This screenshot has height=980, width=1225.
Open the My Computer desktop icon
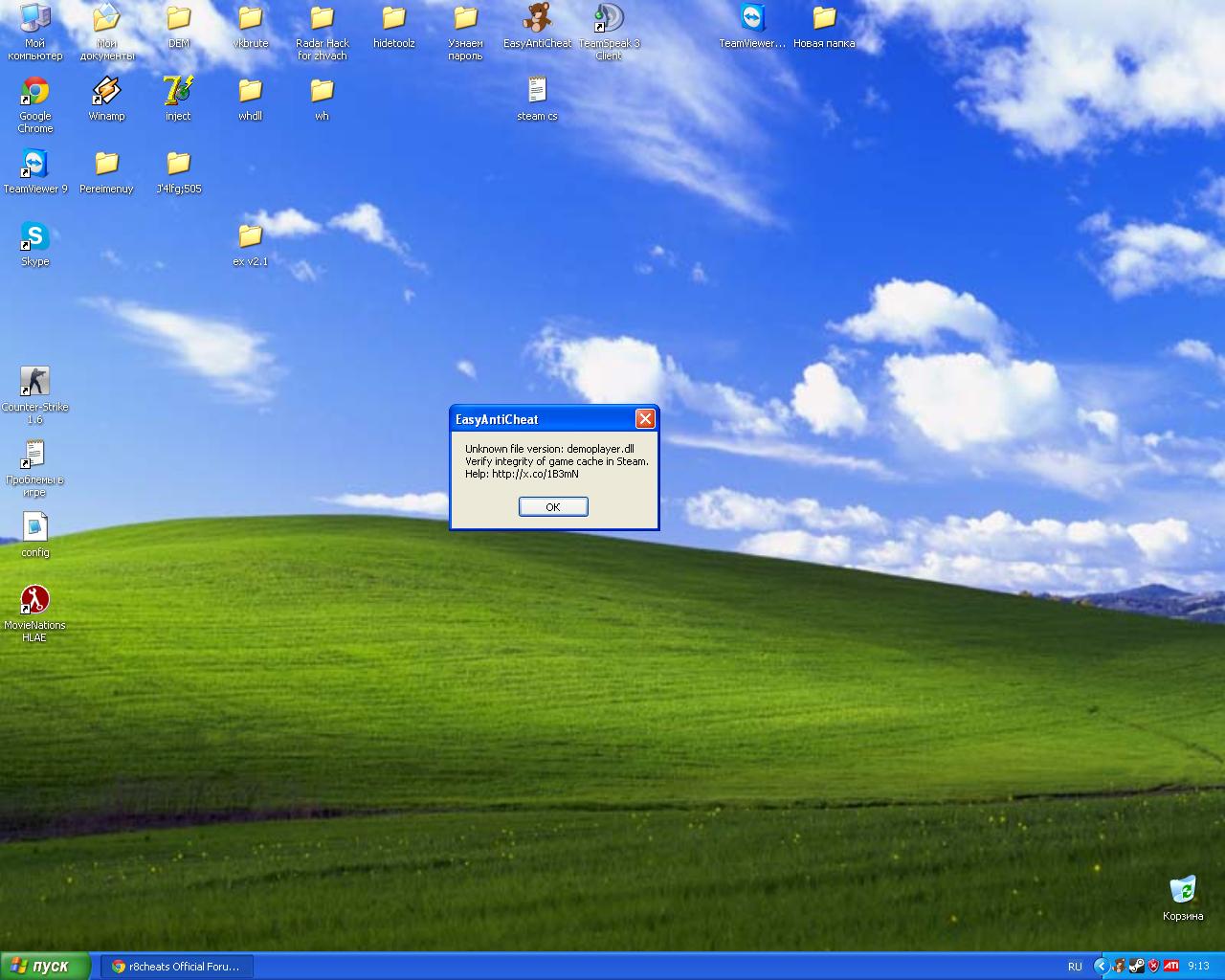(35, 32)
